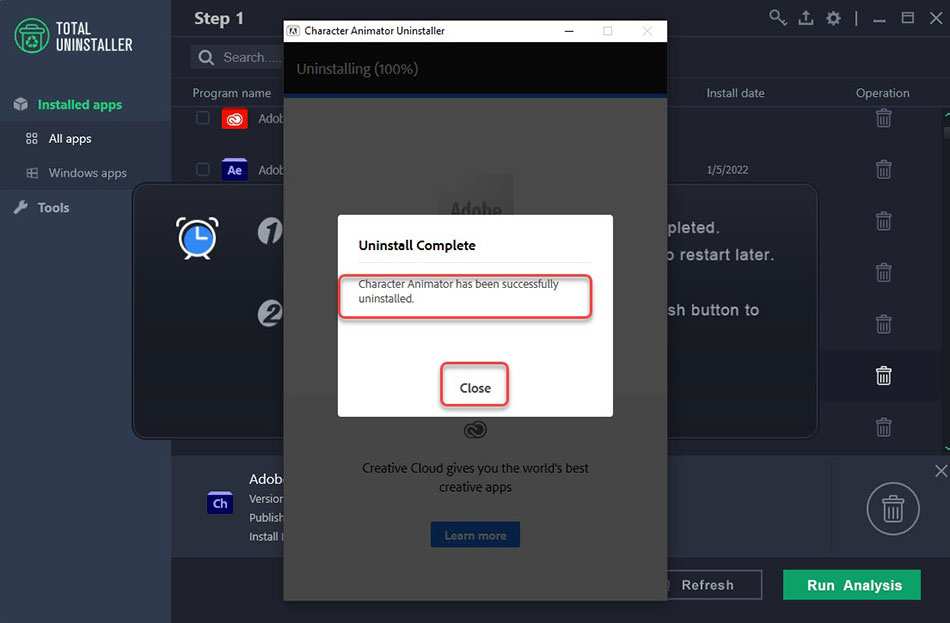Select Windows apps in sidebar

point(87,173)
